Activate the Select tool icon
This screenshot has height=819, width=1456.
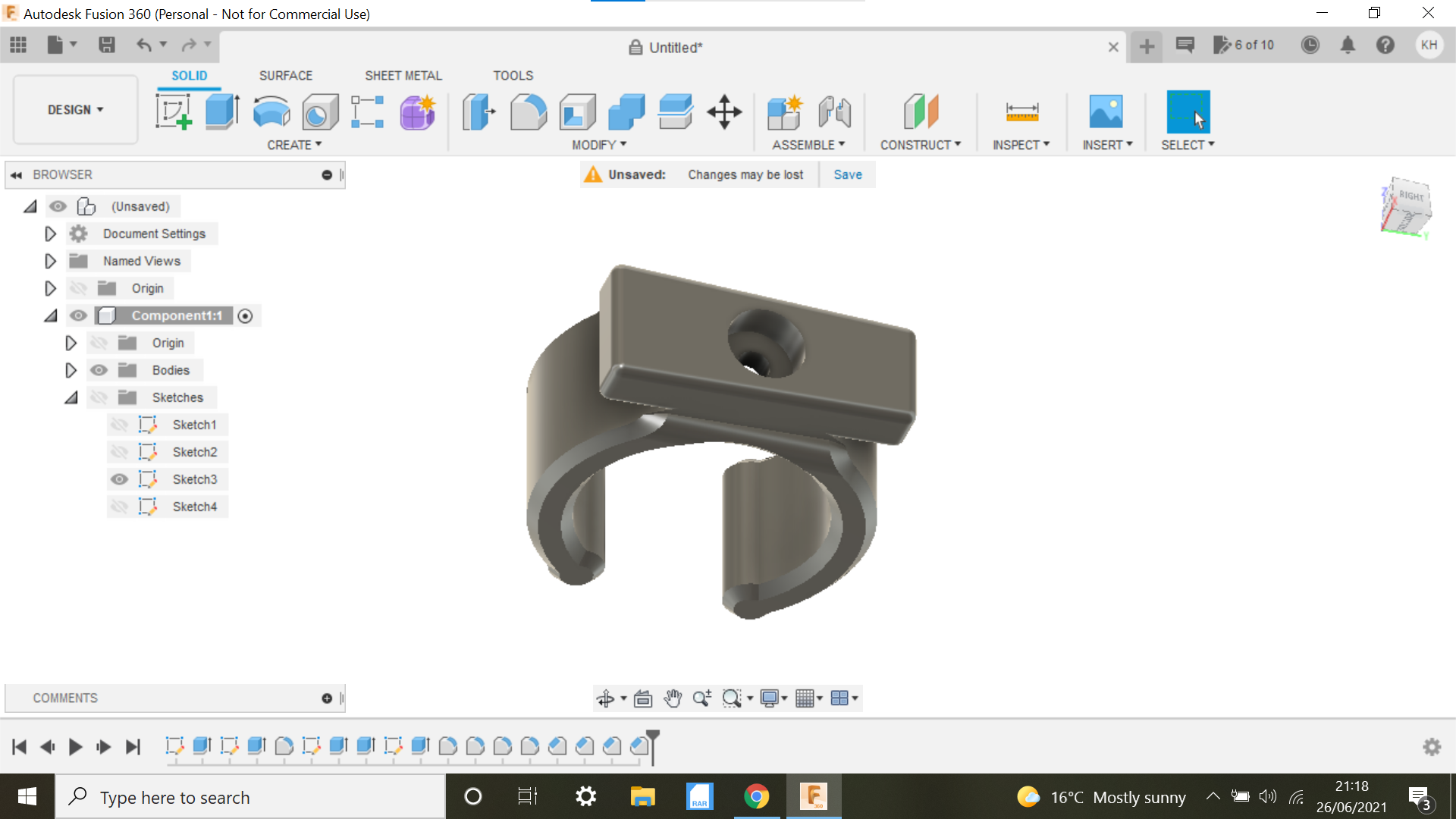pyautogui.click(x=1188, y=111)
